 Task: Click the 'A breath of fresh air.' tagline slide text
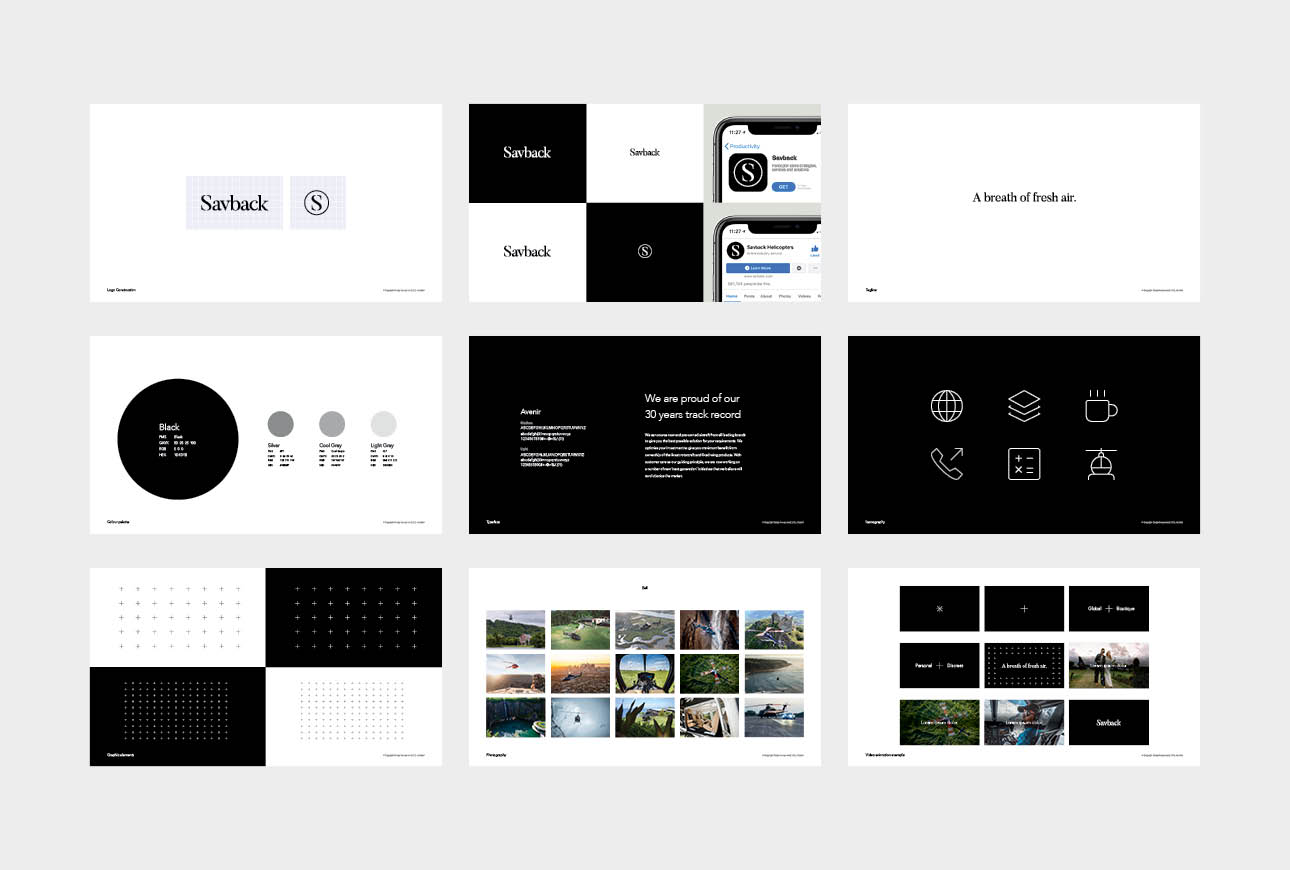pyautogui.click(x=1024, y=198)
